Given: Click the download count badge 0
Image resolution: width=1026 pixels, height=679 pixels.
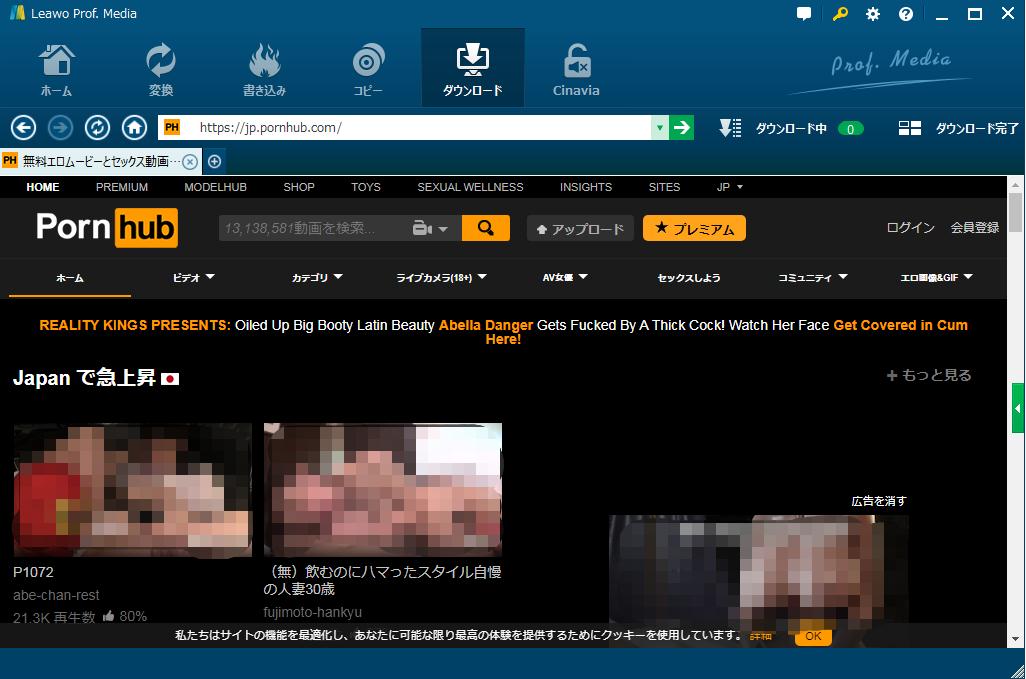Looking at the screenshot, I should pos(851,129).
